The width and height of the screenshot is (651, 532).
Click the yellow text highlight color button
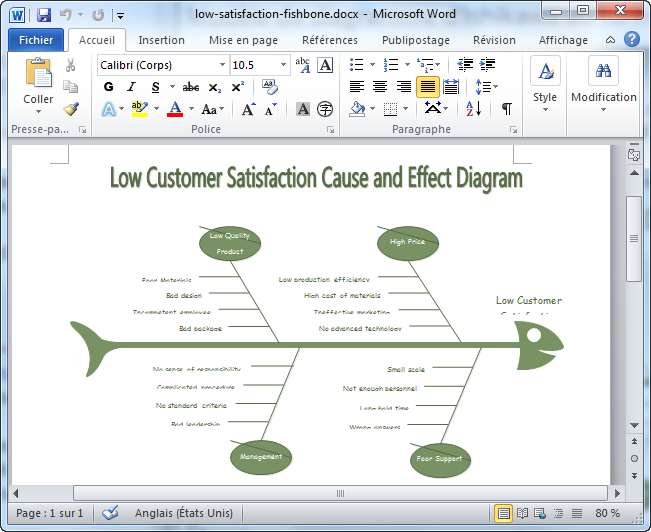click(x=139, y=109)
